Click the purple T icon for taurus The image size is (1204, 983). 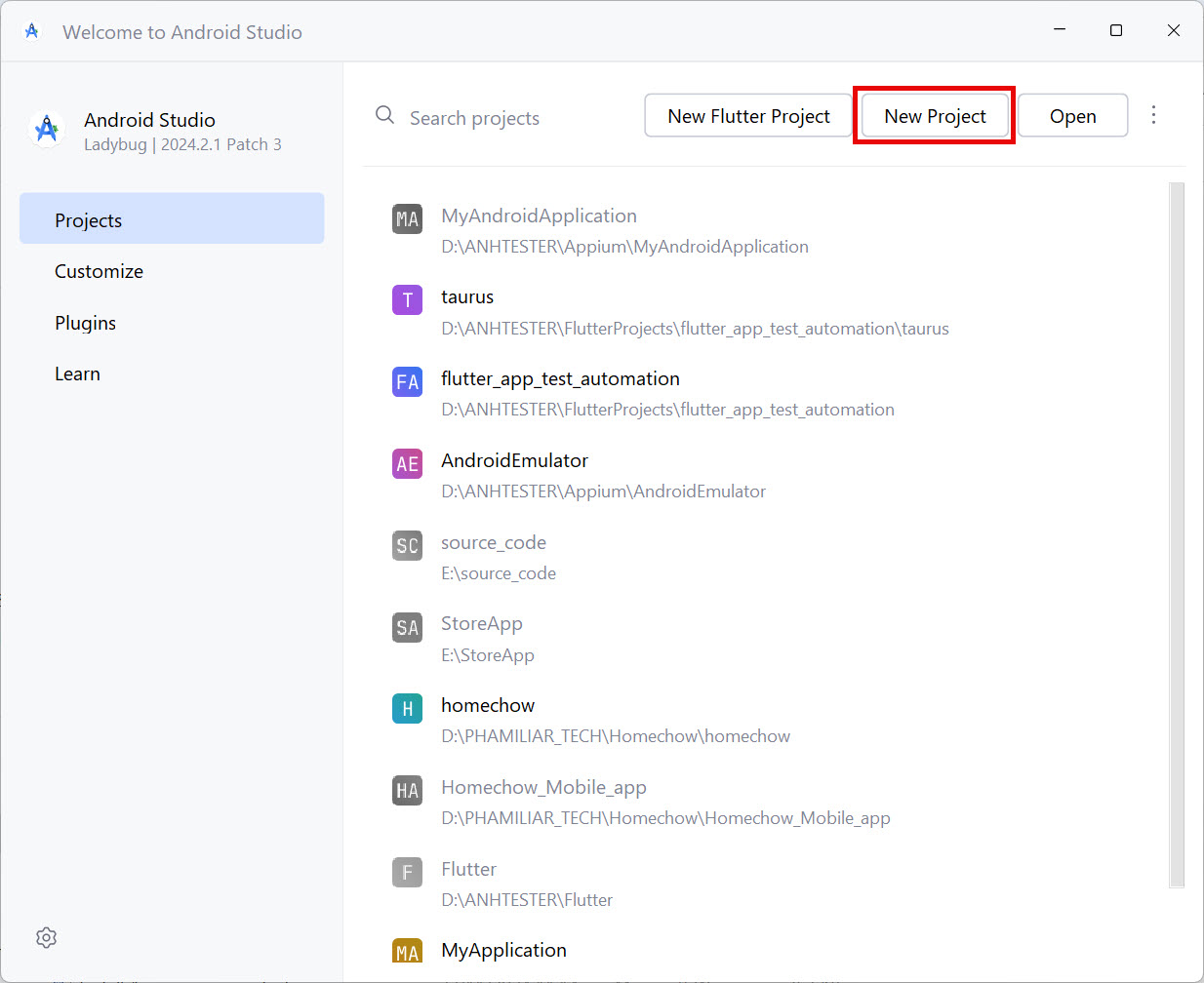(x=407, y=299)
